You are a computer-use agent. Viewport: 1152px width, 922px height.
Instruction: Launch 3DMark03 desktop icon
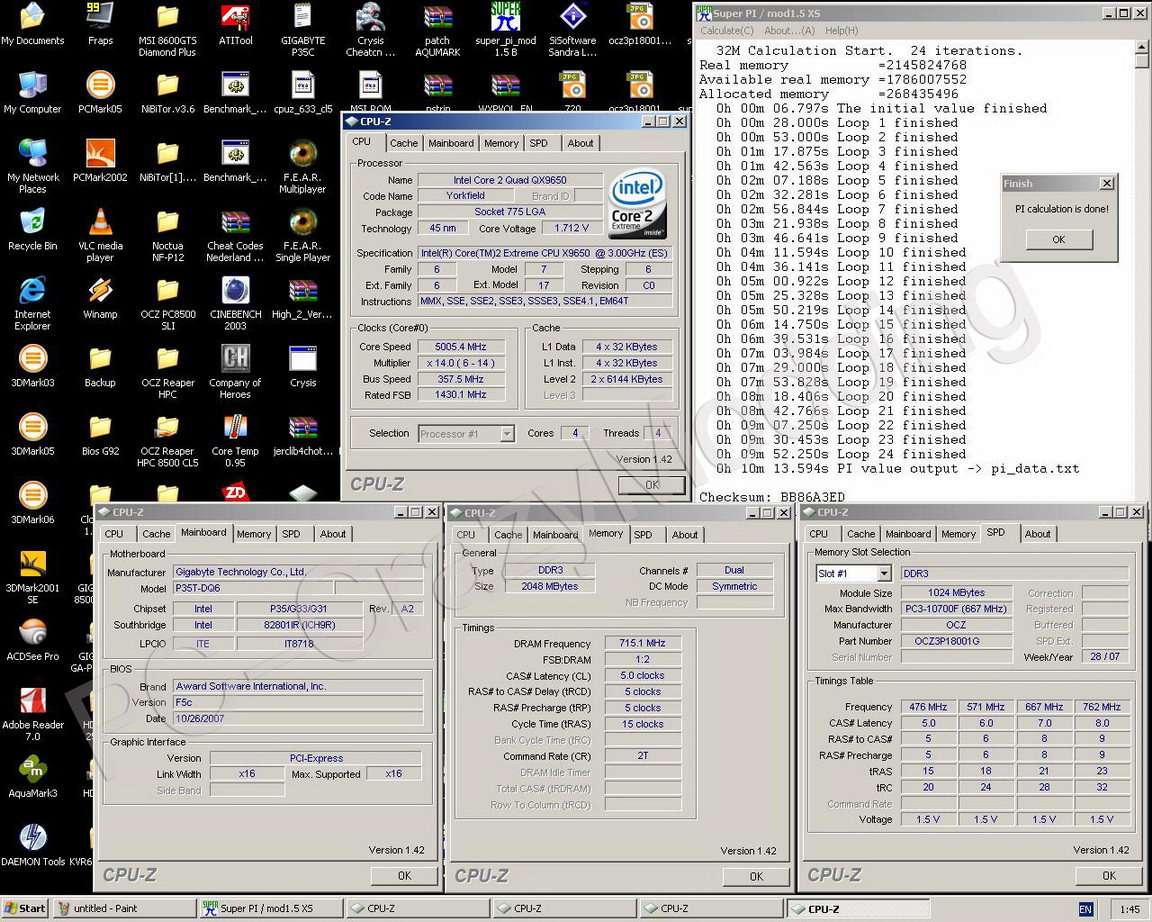[x=32, y=366]
